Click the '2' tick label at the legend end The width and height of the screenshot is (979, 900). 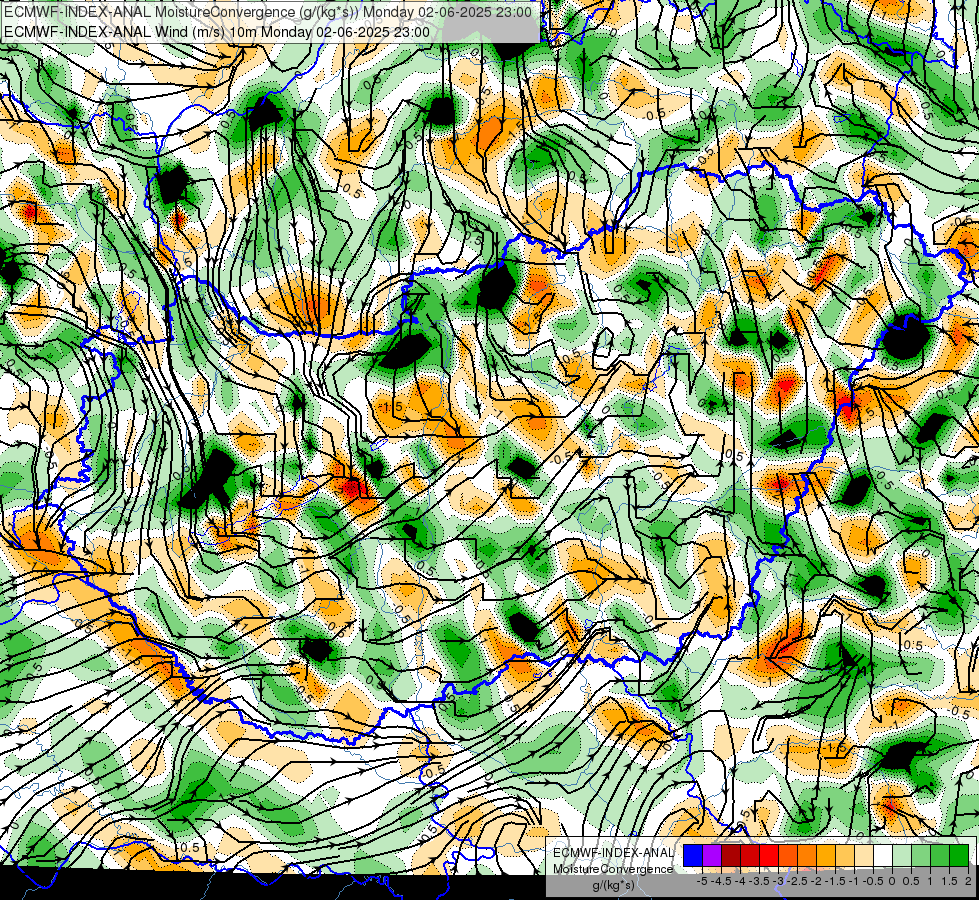(968, 881)
